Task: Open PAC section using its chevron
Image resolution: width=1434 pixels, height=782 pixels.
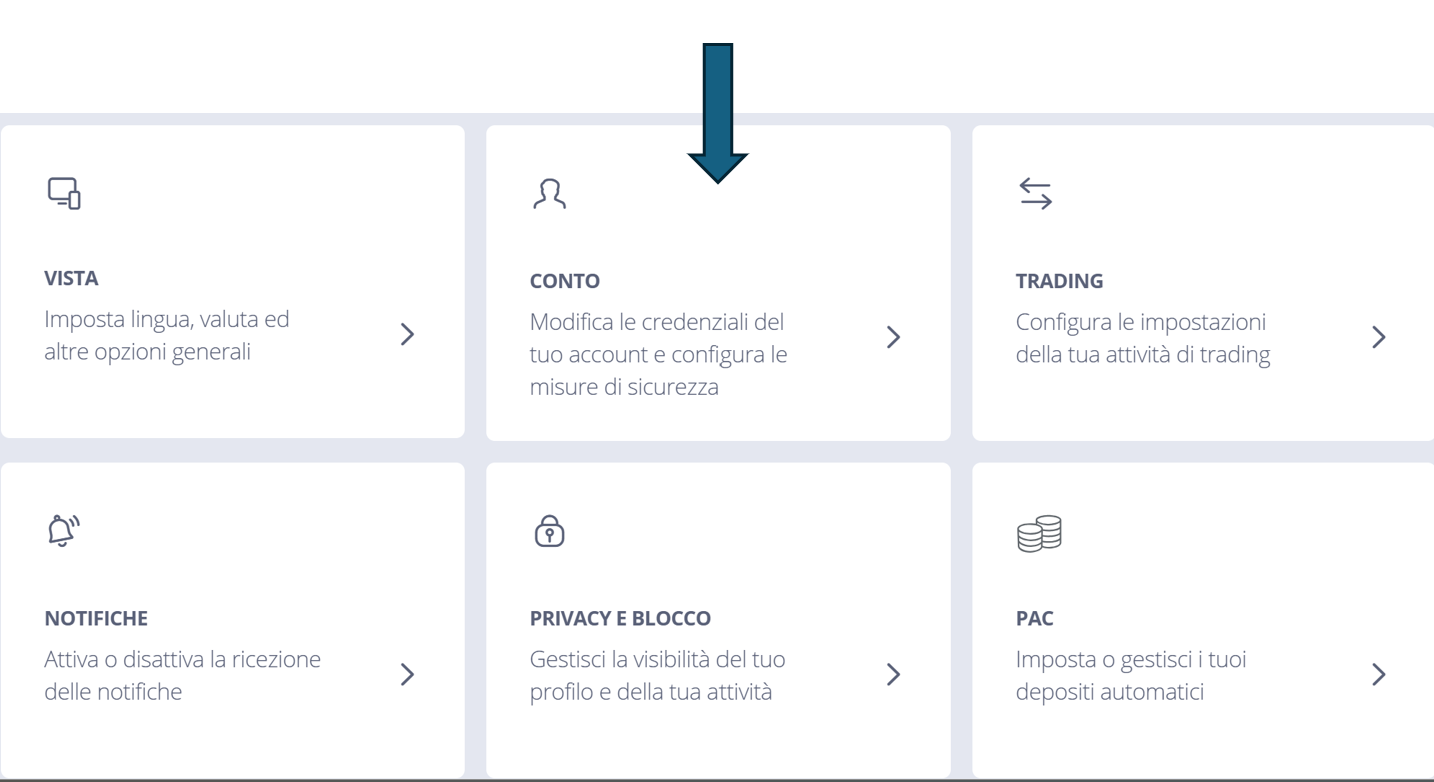Action: coord(1379,674)
